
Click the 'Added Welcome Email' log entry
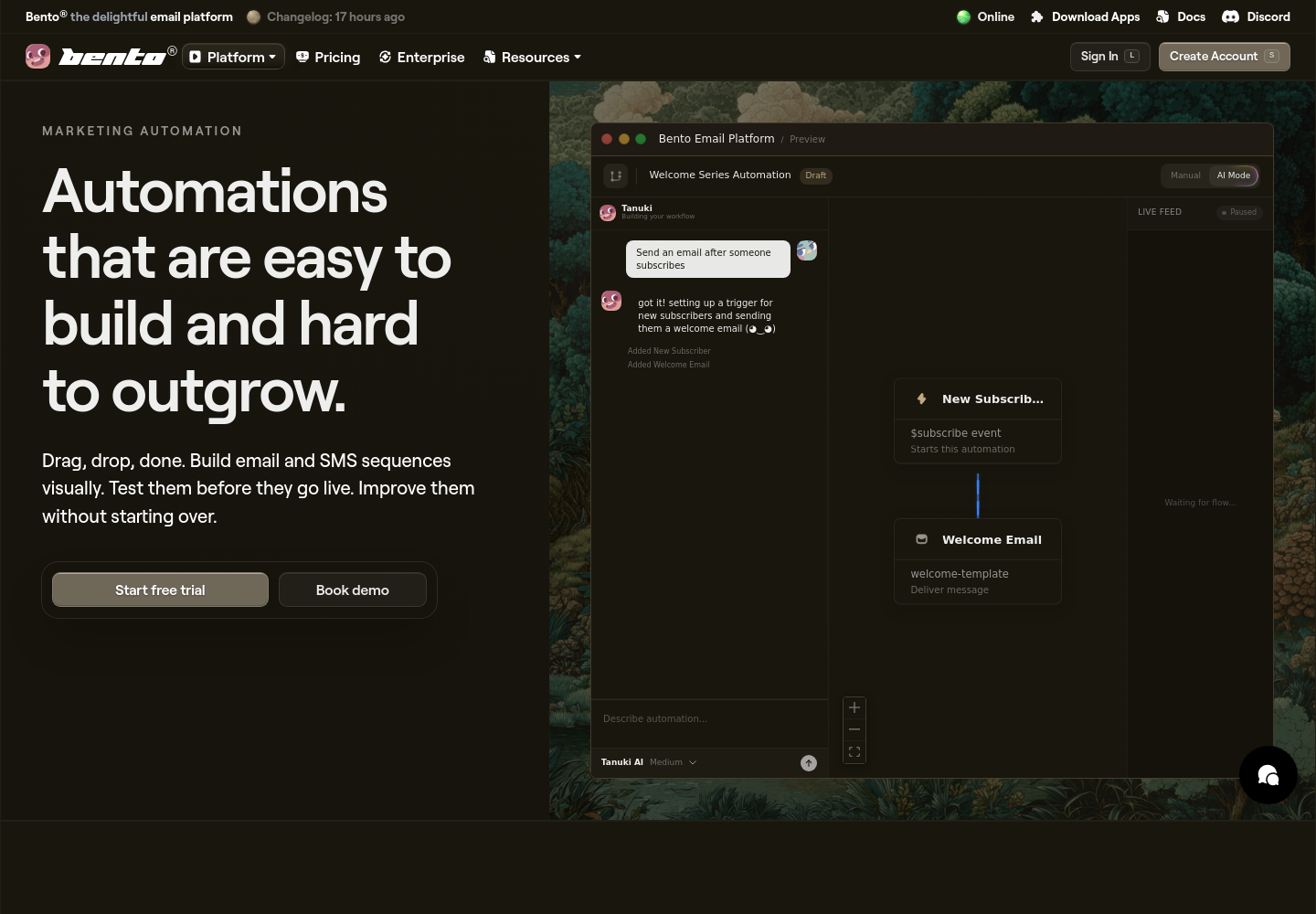coord(668,365)
